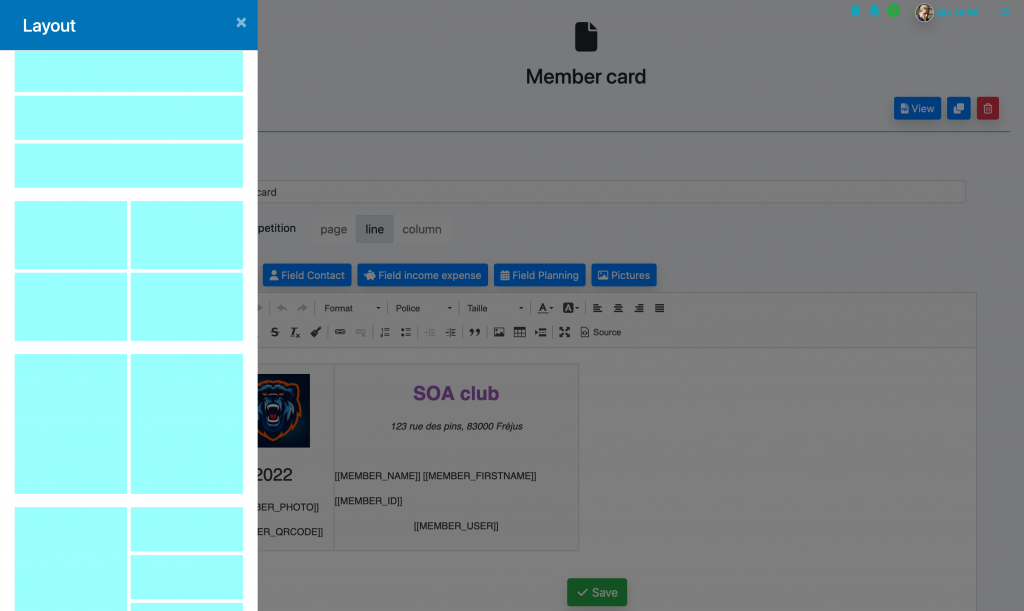Screen dimensions: 1024x611
Task: Maximize the editor
Action: pyautogui.click(x=565, y=332)
